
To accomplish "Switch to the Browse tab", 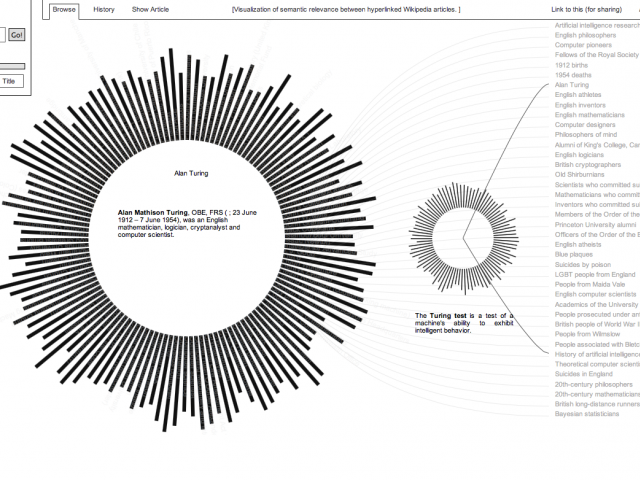I will tap(64, 9).
